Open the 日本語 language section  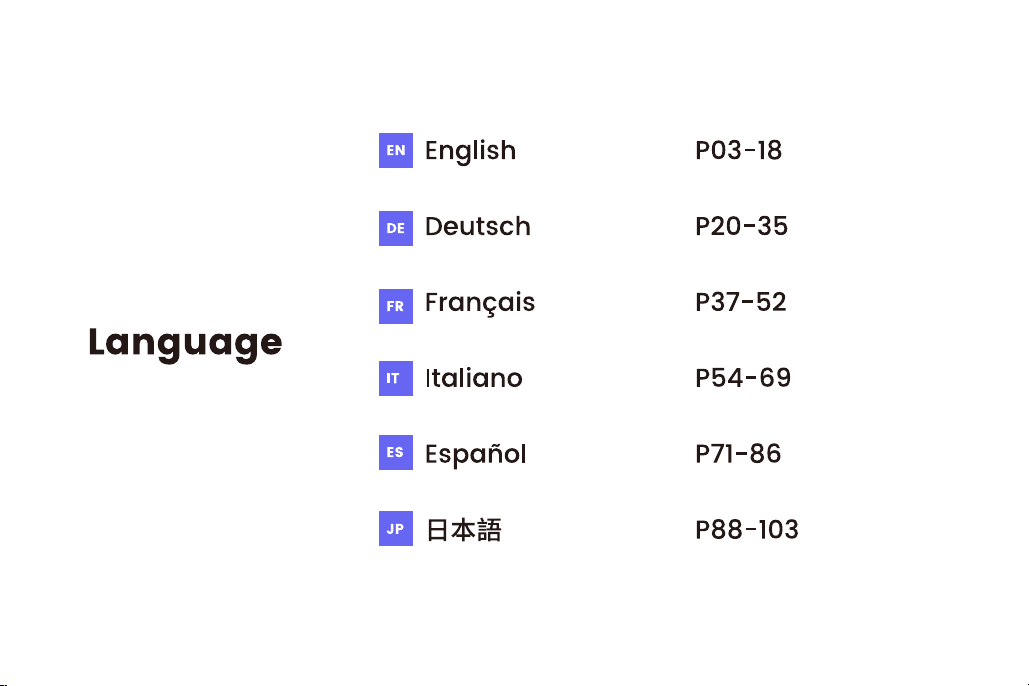click(x=463, y=530)
